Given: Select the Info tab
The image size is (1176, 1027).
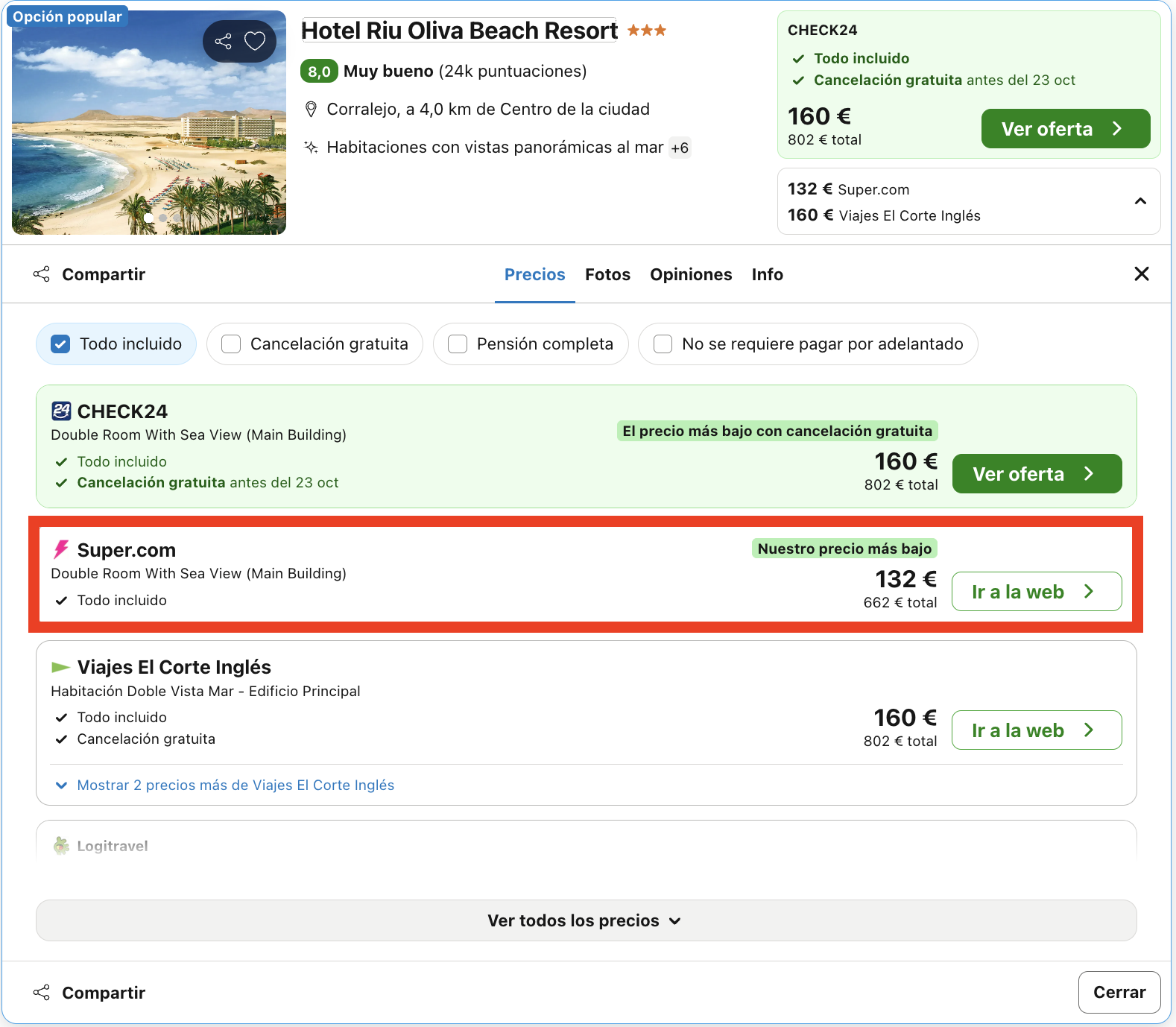Looking at the screenshot, I should click(x=767, y=274).
